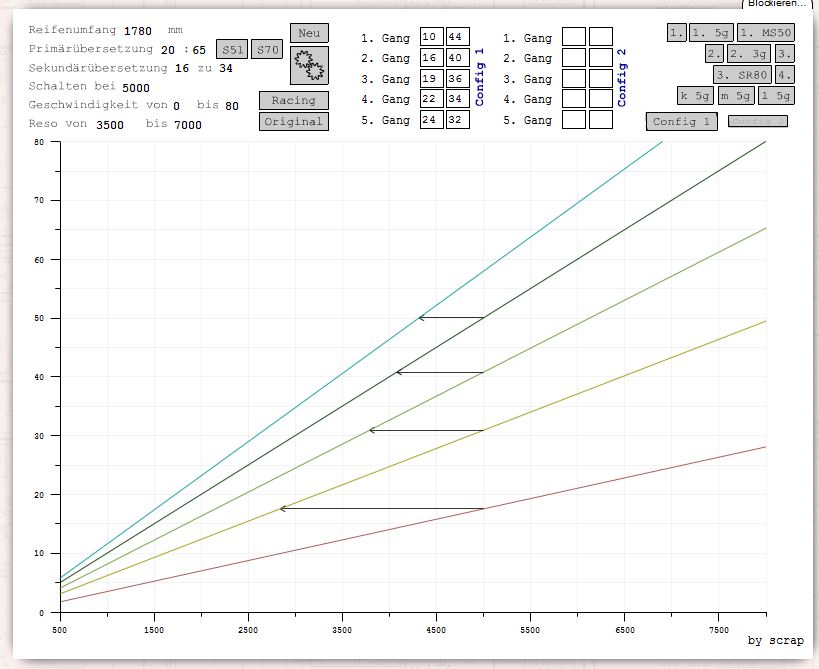
Task: Pick the l 5g gearbox preset
Action: (775, 96)
